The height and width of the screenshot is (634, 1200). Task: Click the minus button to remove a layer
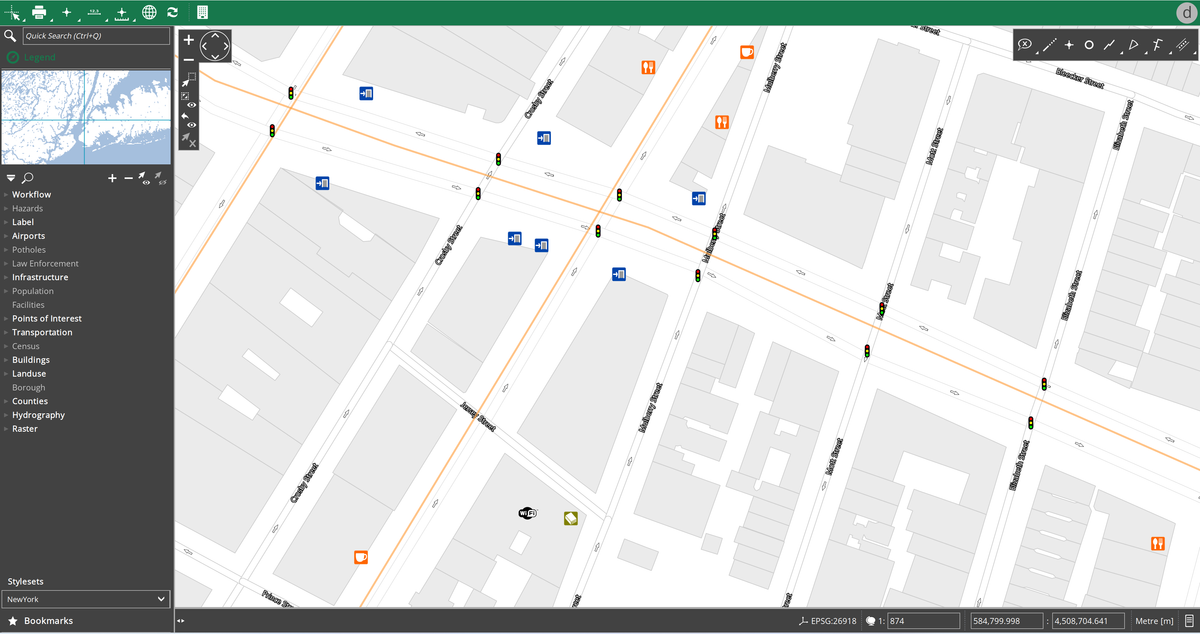[x=128, y=178]
